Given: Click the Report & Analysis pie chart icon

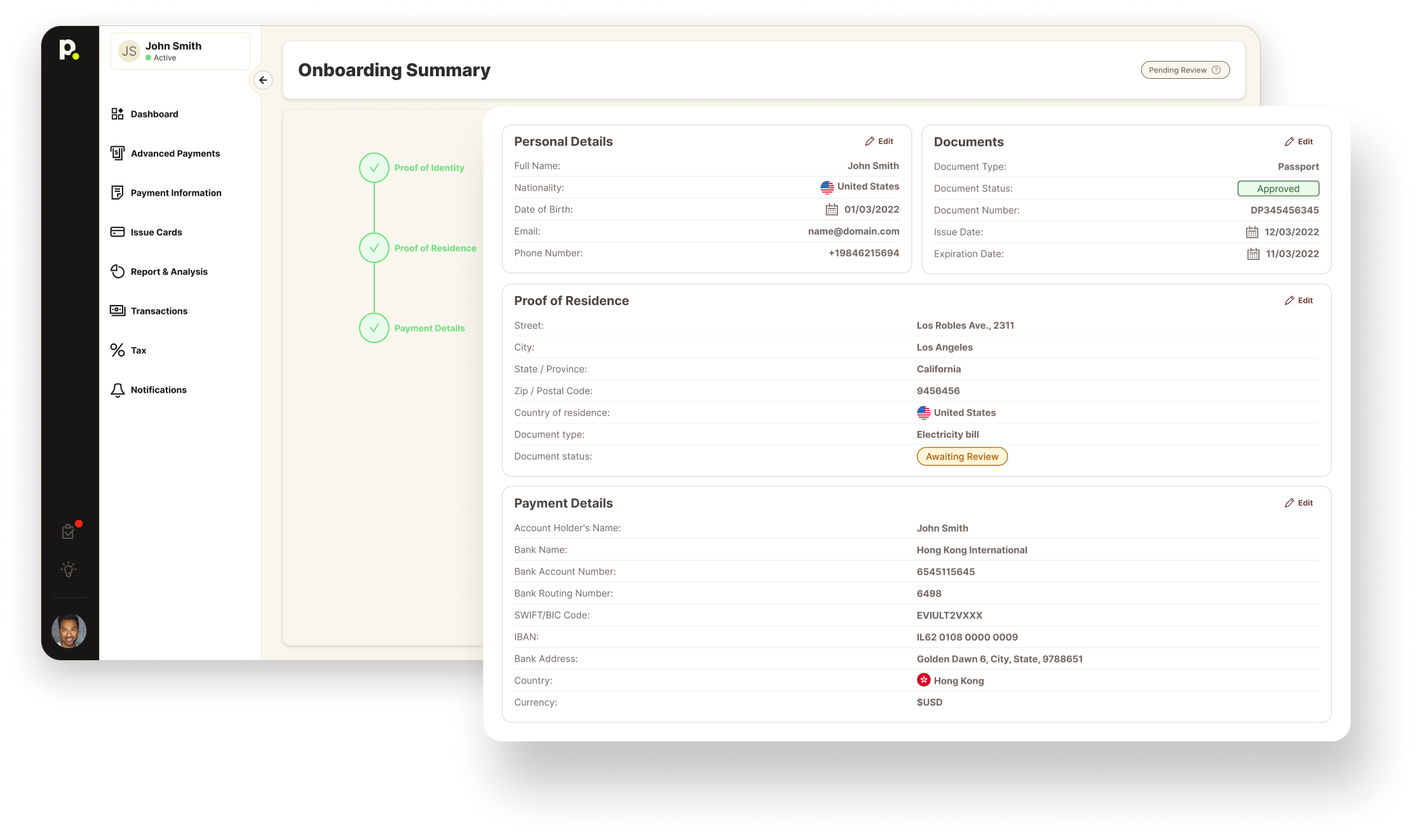Looking at the screenshot, I should tap(118, 271).
